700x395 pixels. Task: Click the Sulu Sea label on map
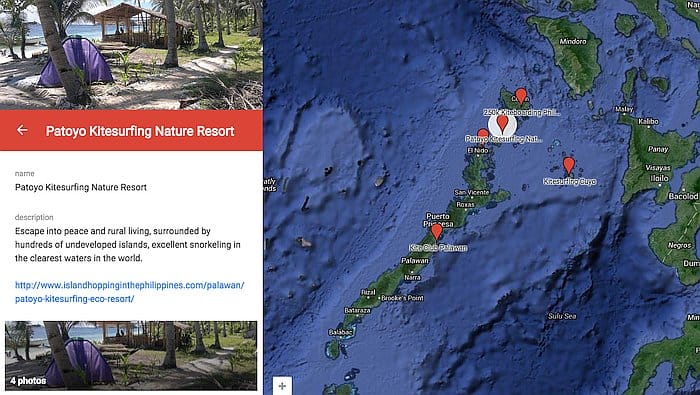pyautogui.click(x=562, y=316)
